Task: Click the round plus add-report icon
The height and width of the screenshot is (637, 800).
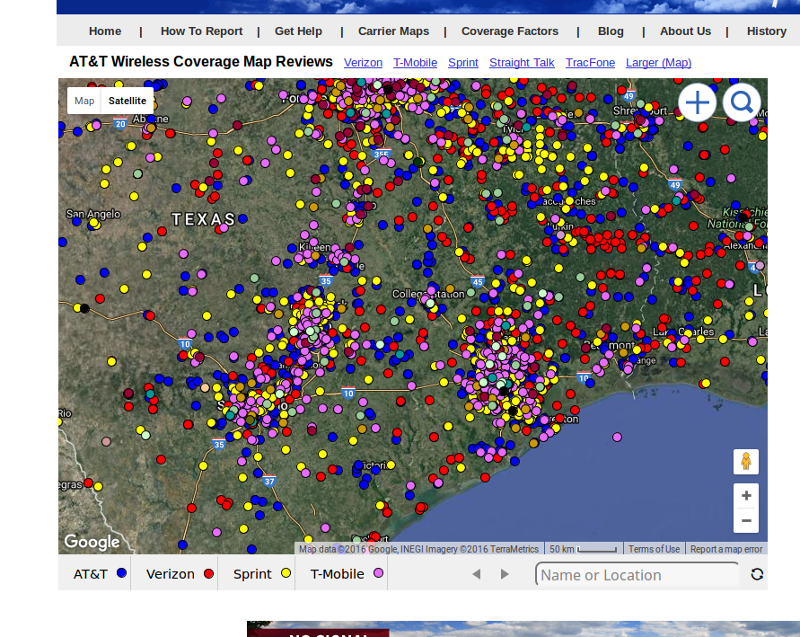Action: click(x=697, y=103)
